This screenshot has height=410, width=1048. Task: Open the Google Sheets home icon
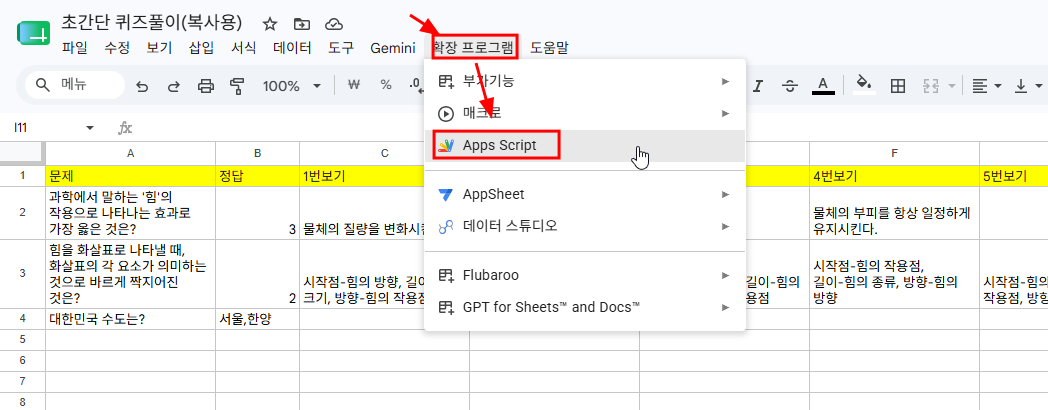click(33, 33)
